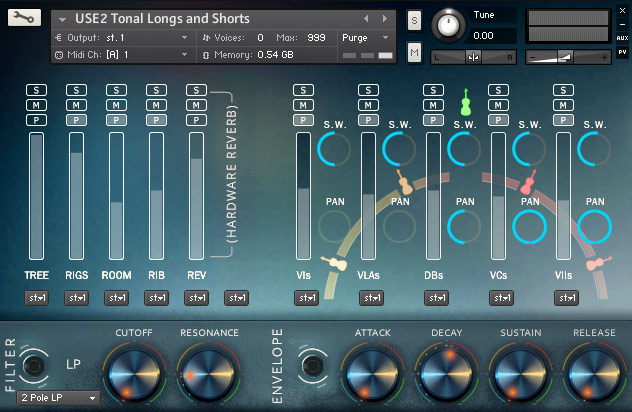Viewport: 632px width, 412px height.
Task: Open the AUX sends panel
Action: 622,38
